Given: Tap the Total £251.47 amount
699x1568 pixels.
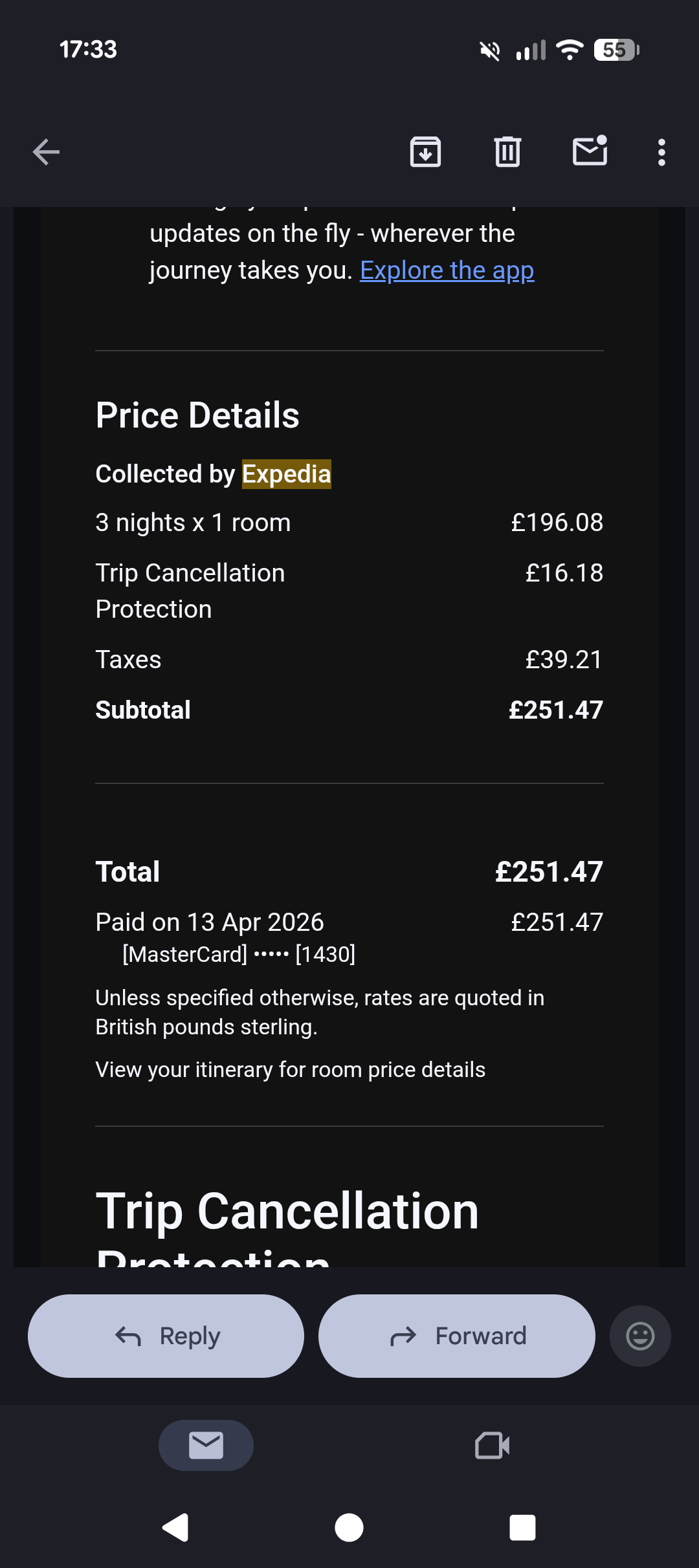Looking at the screenshot, I should coord(549,872).
